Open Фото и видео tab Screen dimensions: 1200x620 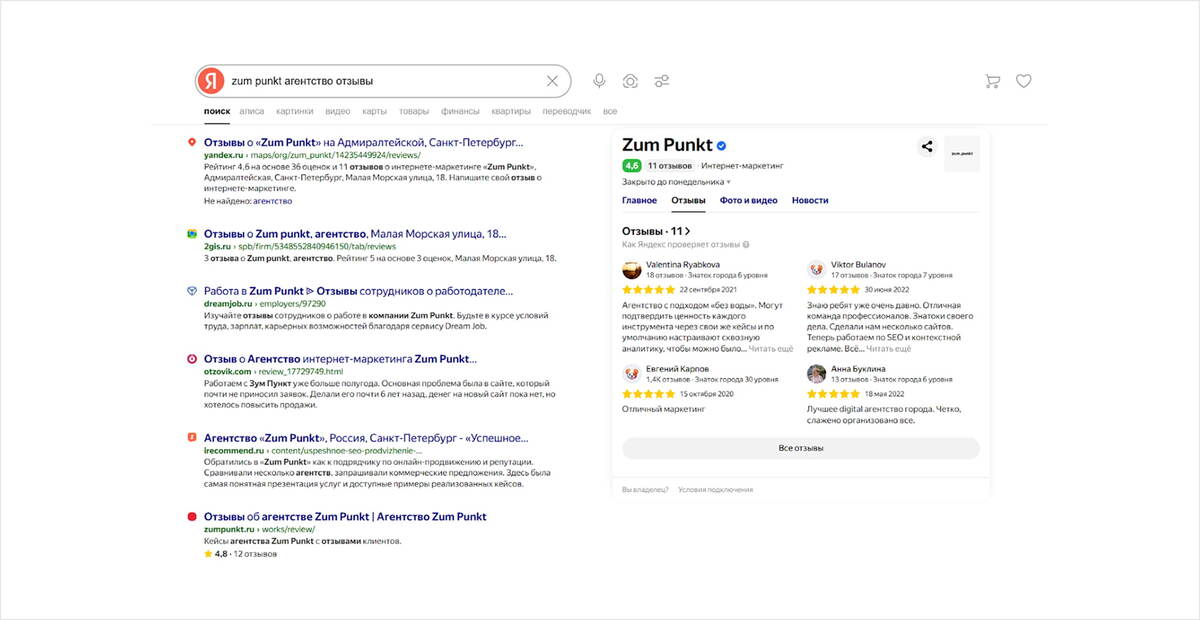[749, 200]
